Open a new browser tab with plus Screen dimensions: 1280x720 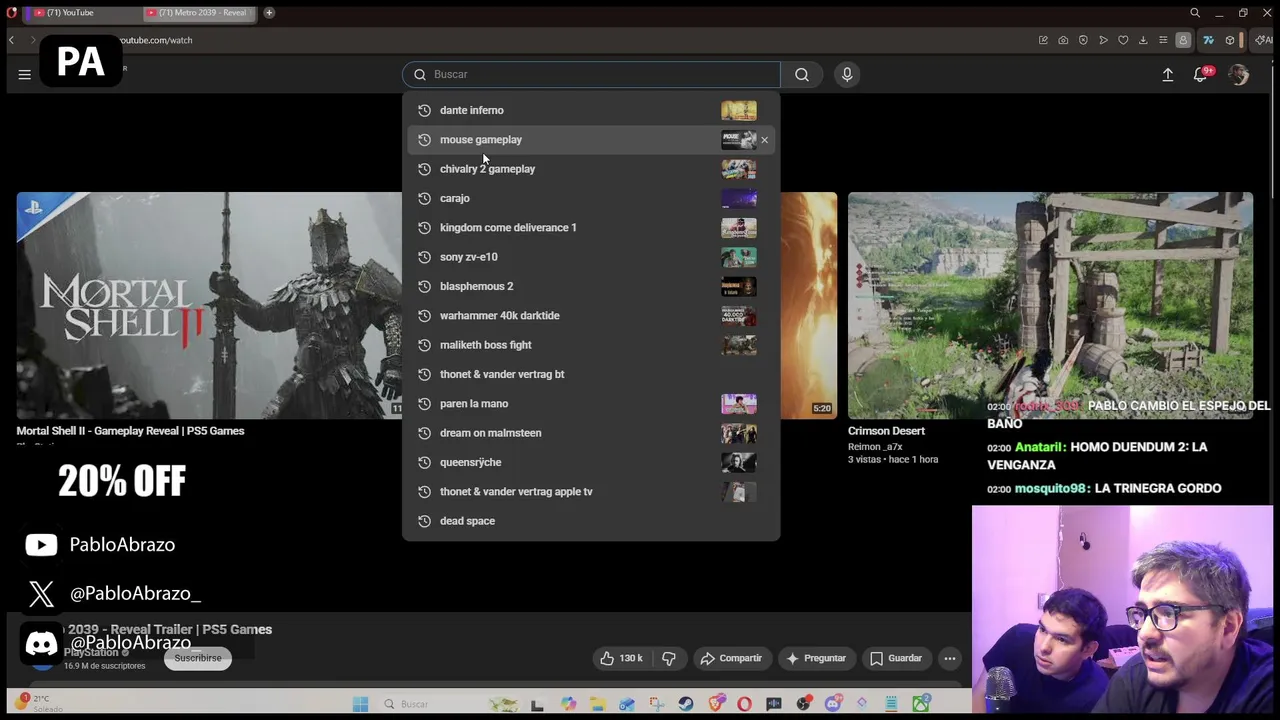coord(269,13)
